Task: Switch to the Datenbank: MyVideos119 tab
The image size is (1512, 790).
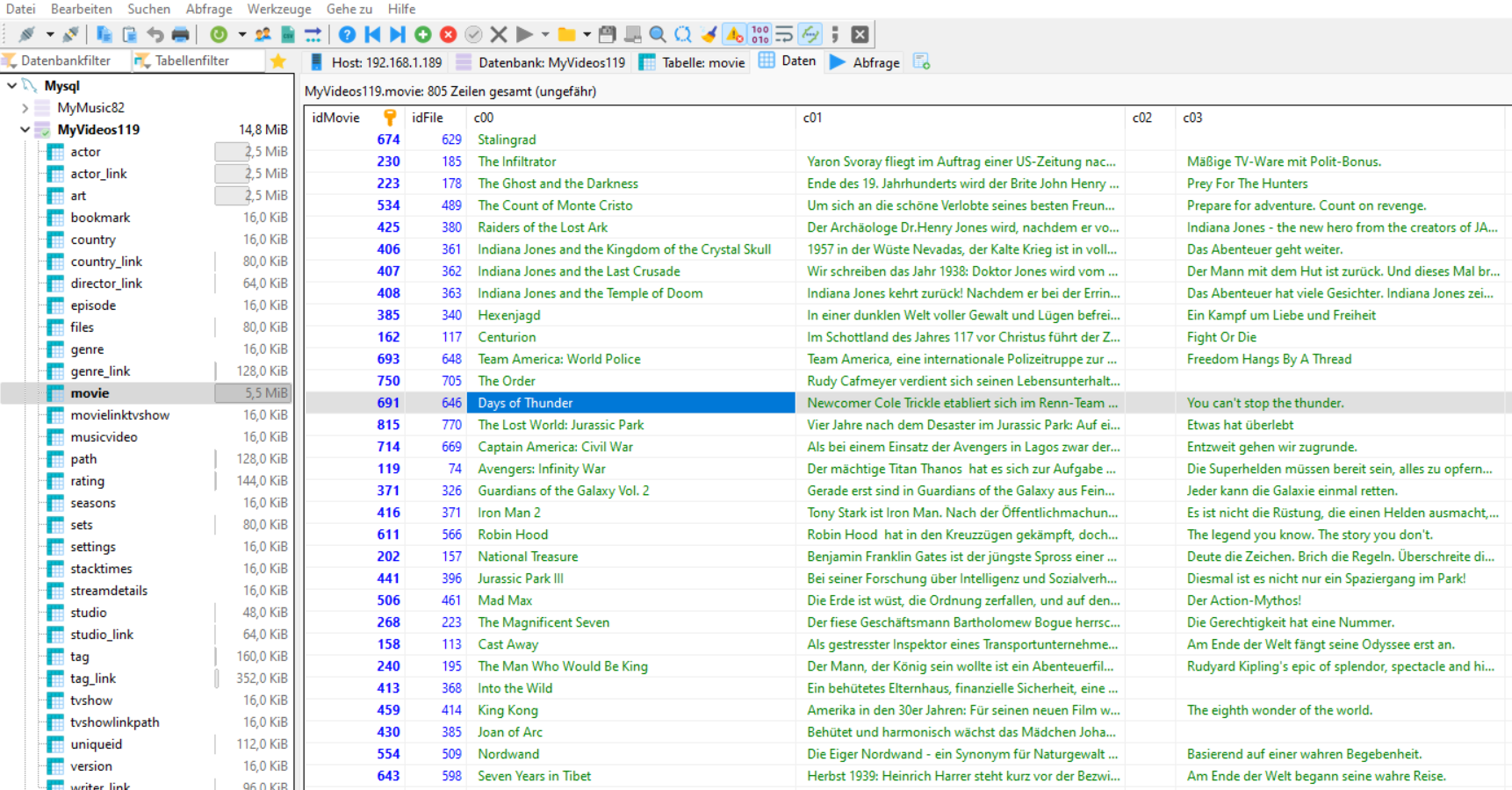Action: [541, 61]
